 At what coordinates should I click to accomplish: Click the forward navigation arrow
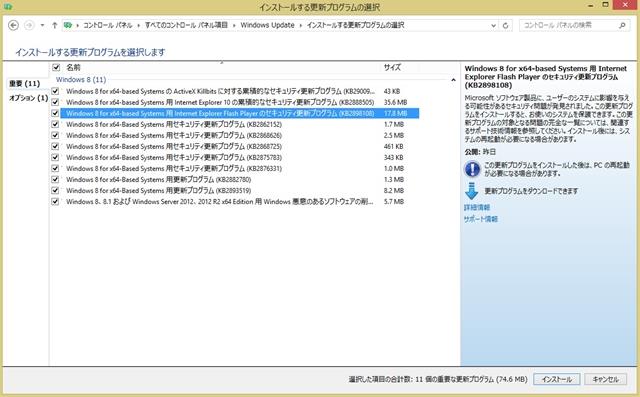coord(29,25)
